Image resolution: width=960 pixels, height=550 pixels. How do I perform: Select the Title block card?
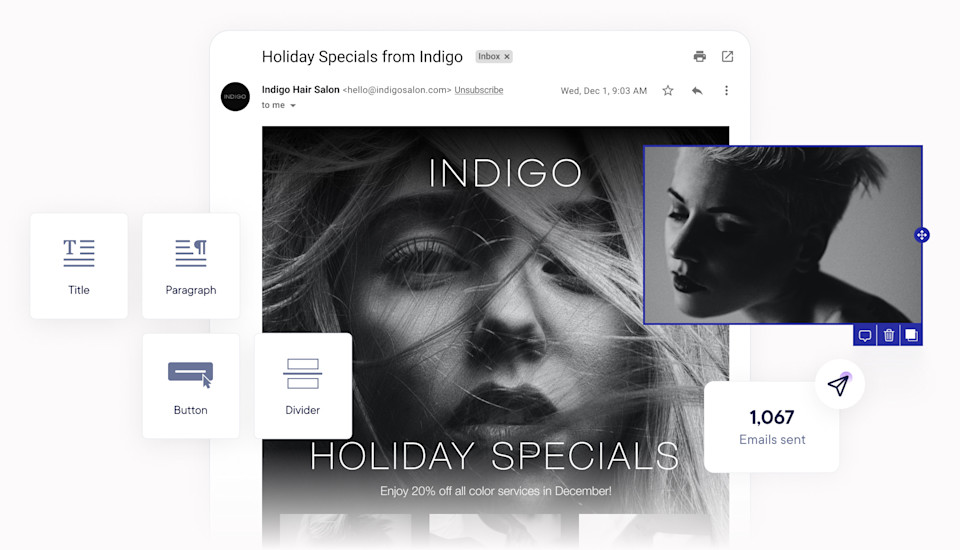pos(79,266)
